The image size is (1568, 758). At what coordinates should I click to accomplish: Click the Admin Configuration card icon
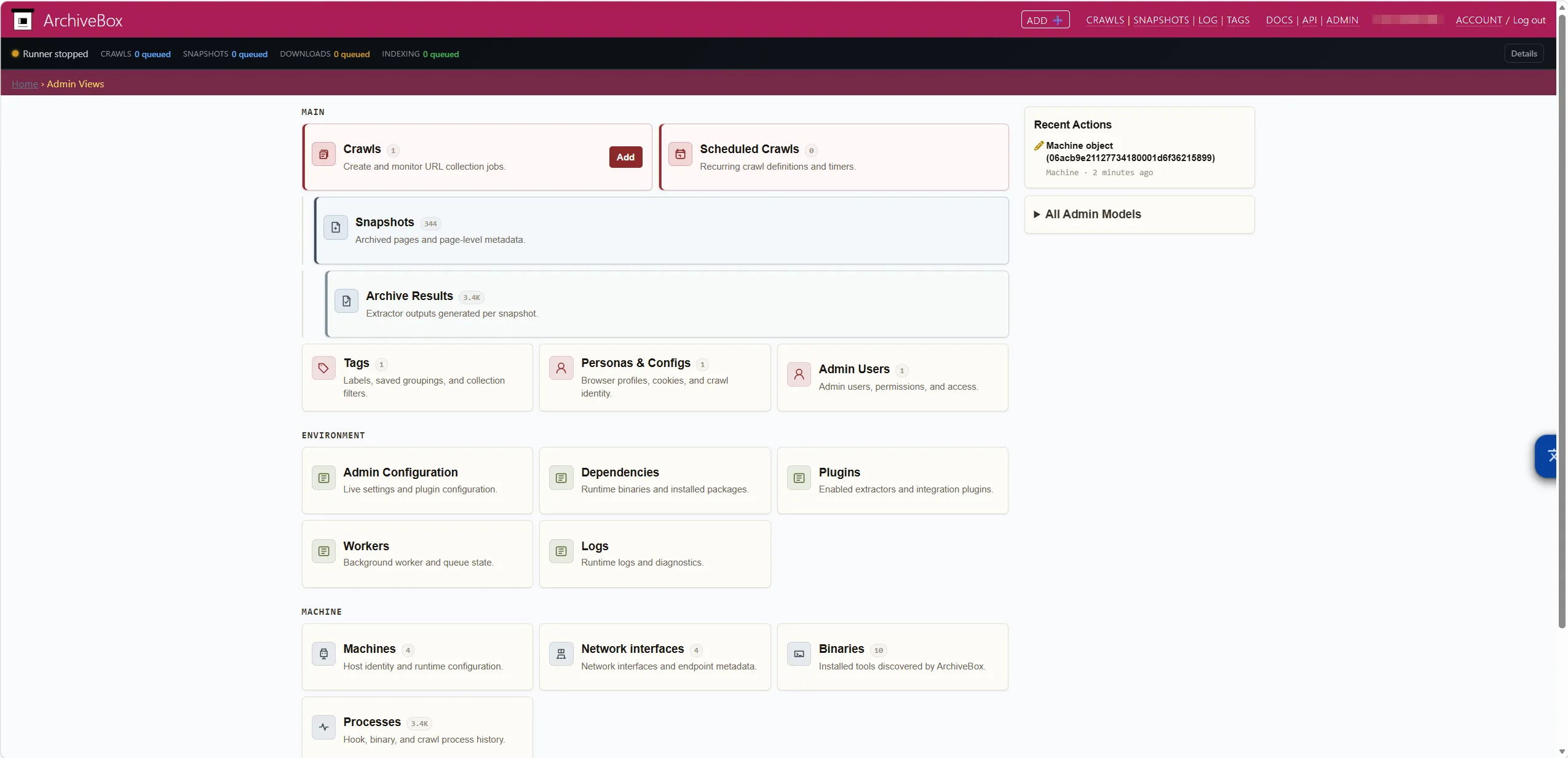pyautogui.click(x=323, y=478)
